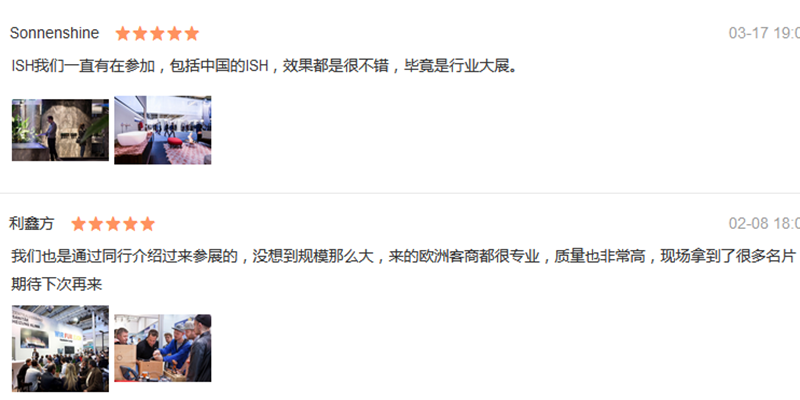Open the 利鑫方 user profile name
The width and height of the screenshot is (800, 400).
click(x=32, y=223)
